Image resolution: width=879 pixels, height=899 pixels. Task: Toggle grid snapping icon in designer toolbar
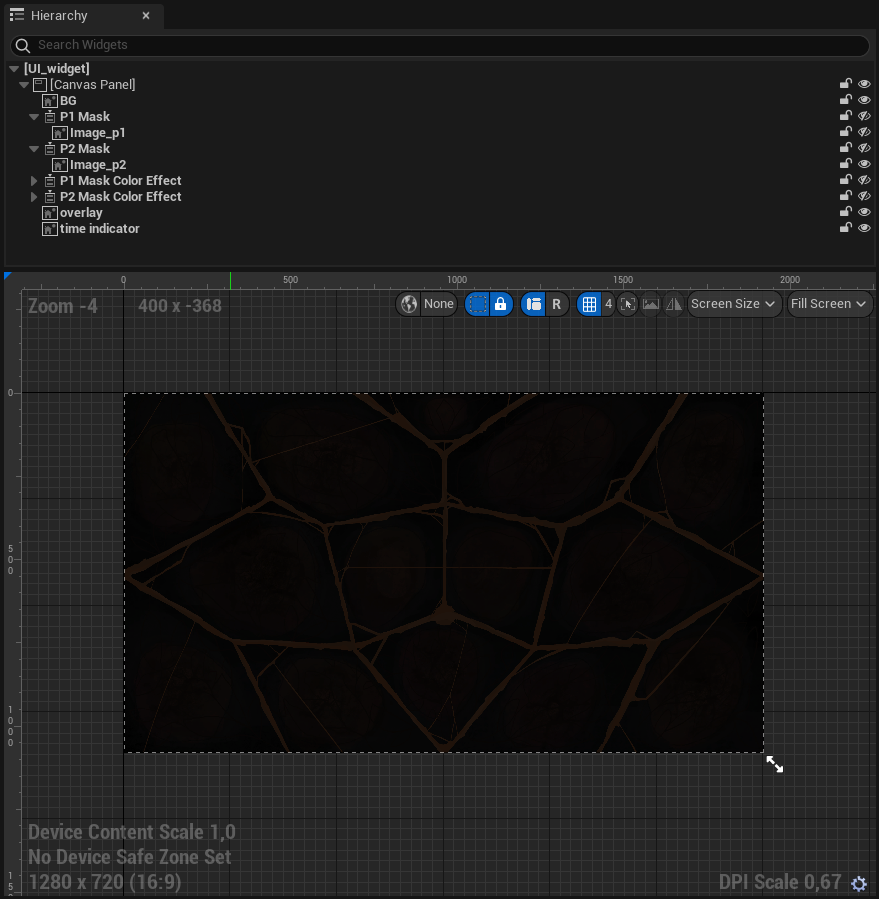coord(590,304)
